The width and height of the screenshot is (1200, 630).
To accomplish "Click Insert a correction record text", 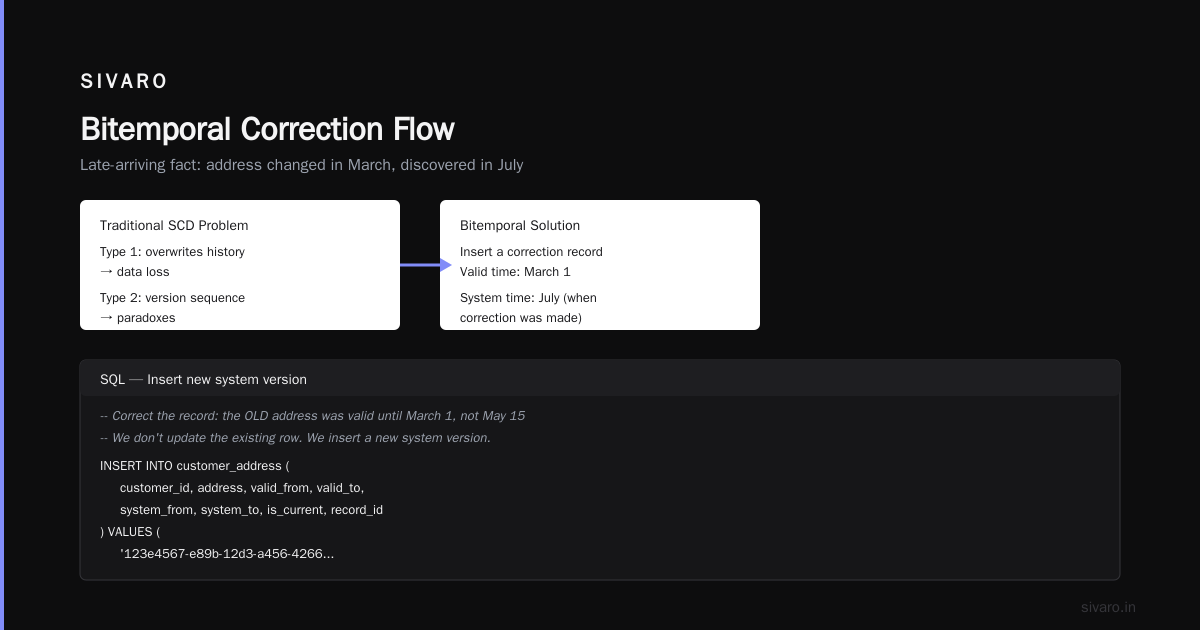I will (531, 252).
